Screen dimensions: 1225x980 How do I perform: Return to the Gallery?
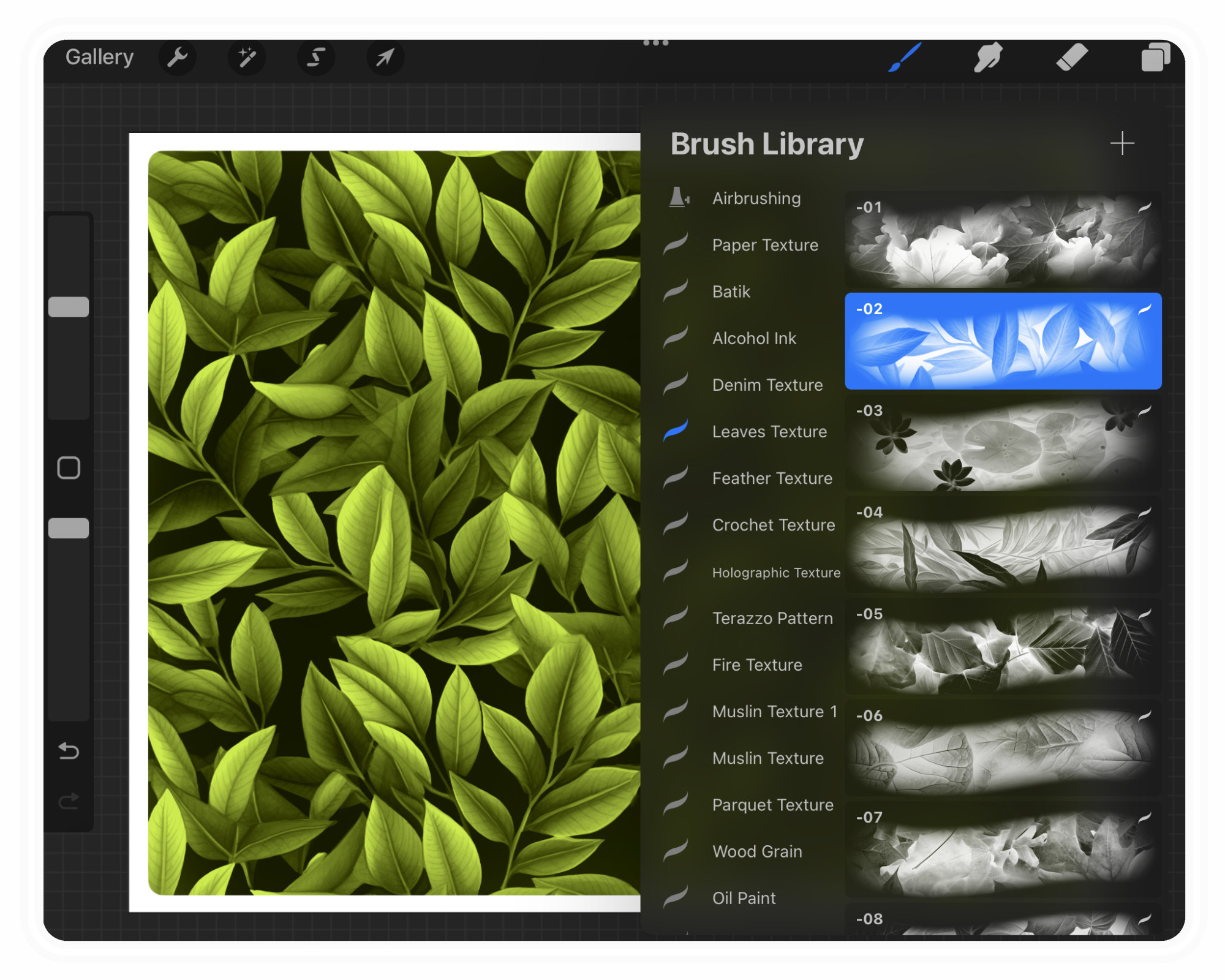(x=100, y=56)
